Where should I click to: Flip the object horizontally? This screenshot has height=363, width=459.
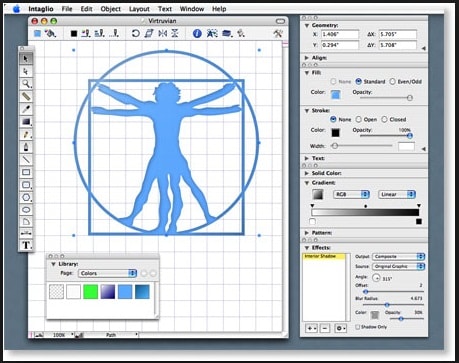(162, 33)
